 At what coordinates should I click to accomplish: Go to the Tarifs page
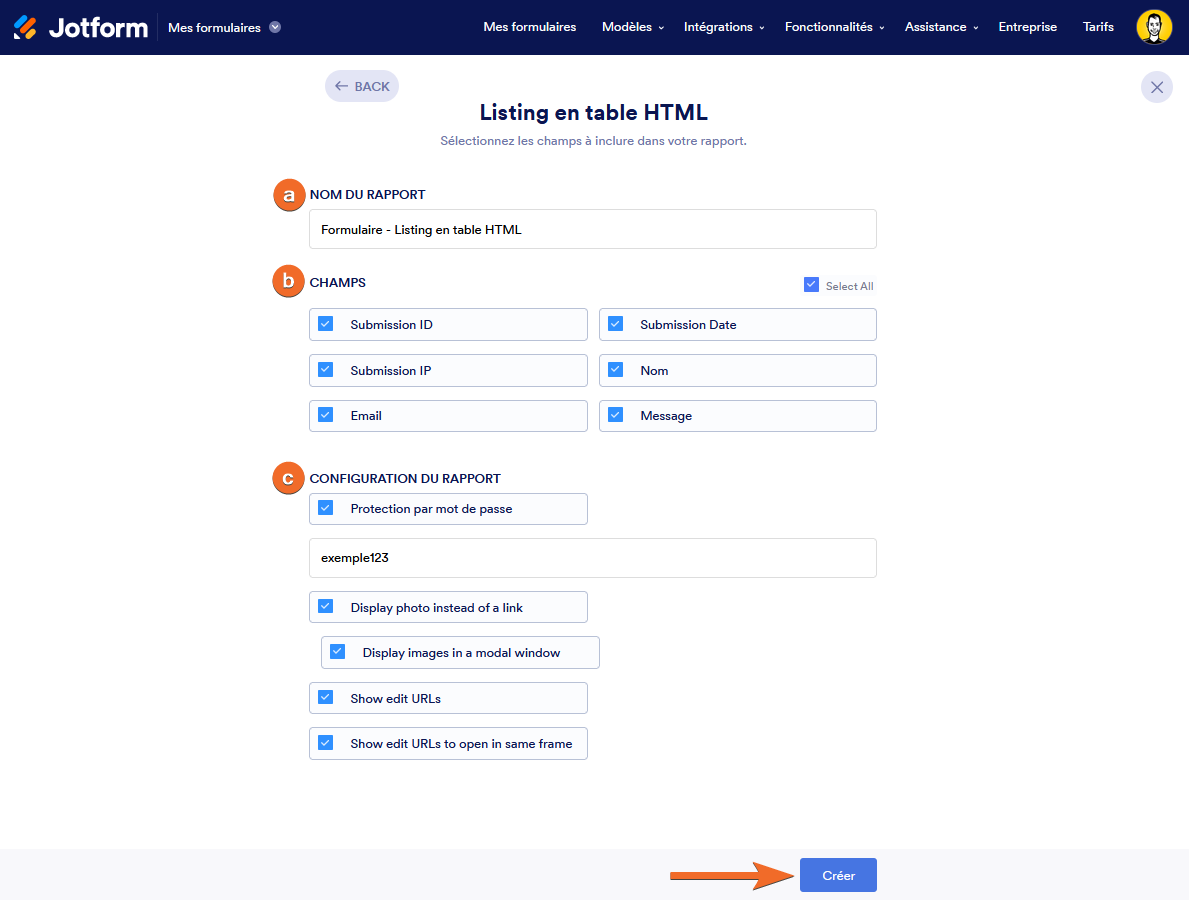[1098, 27]
